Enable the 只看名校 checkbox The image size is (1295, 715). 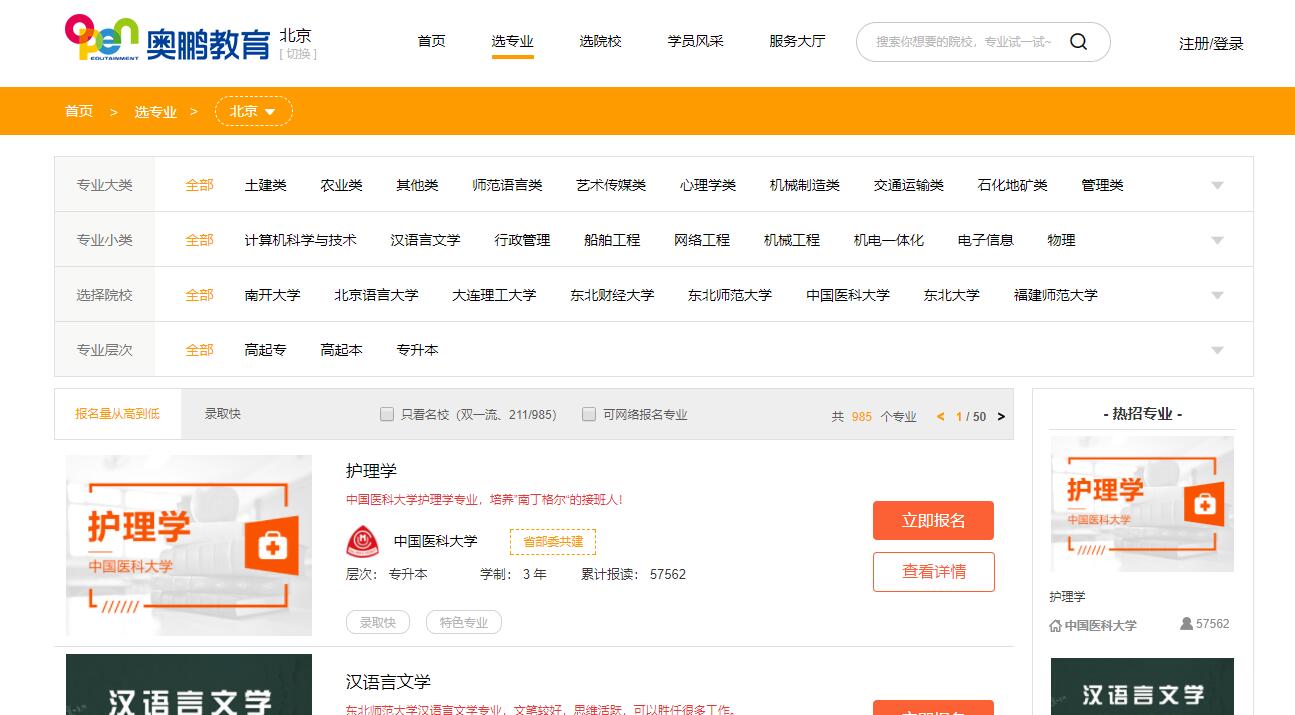386,414
